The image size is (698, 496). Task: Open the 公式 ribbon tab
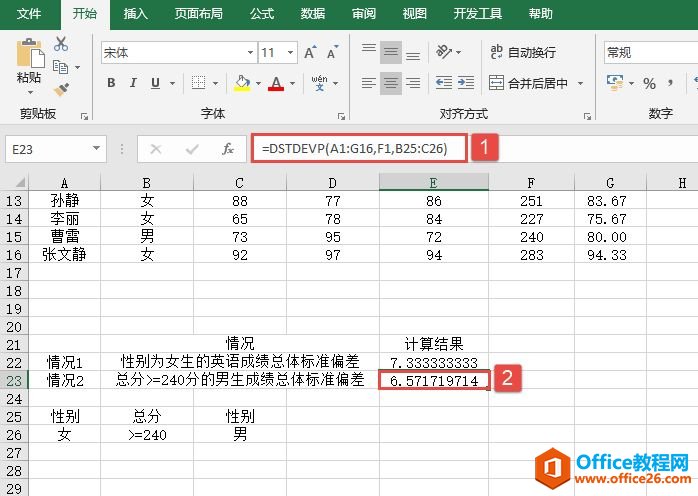pyautogui.click(x=262, y=14)
